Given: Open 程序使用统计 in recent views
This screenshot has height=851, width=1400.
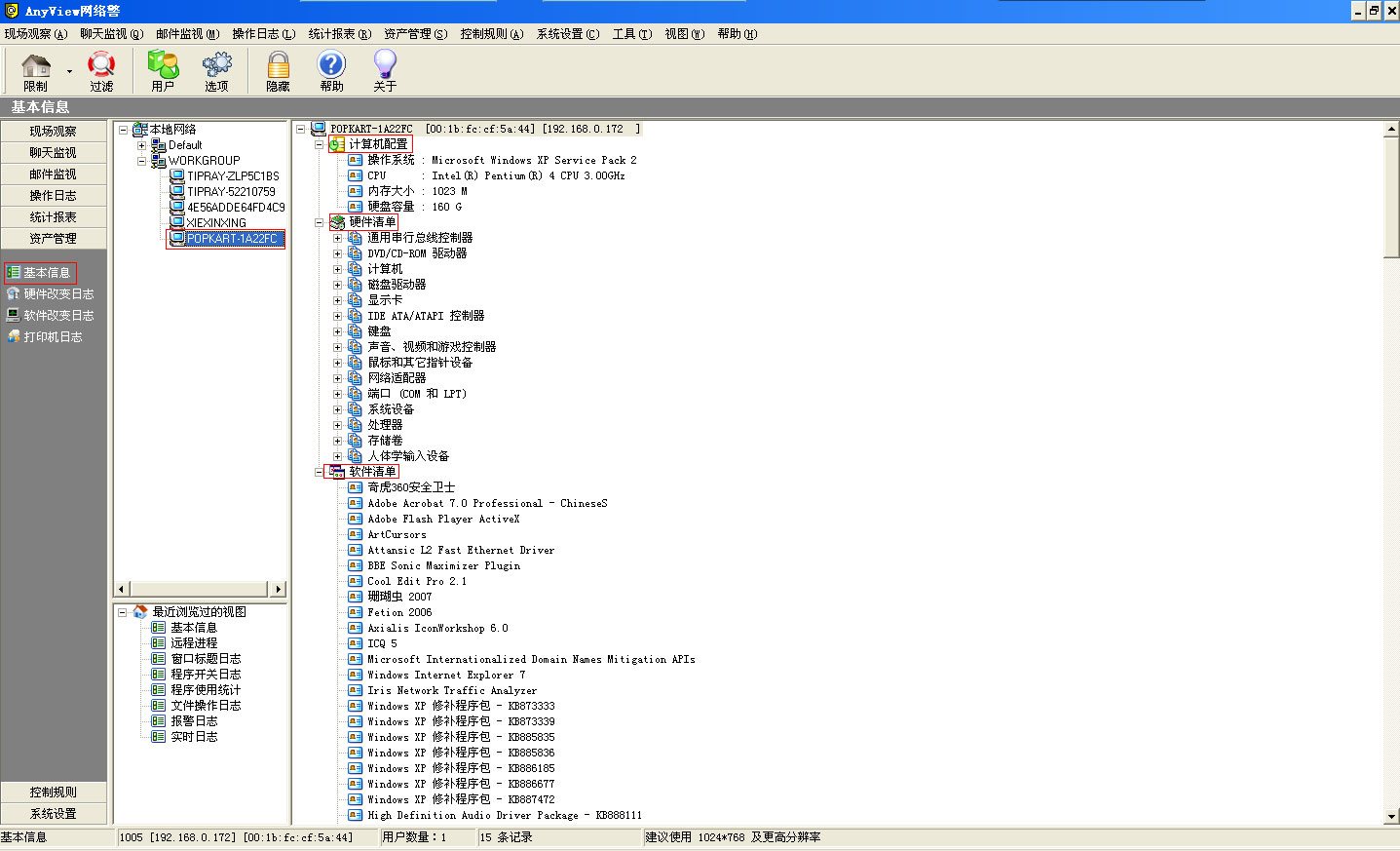Looking at the screenshot, I should (x=206, y=690).
